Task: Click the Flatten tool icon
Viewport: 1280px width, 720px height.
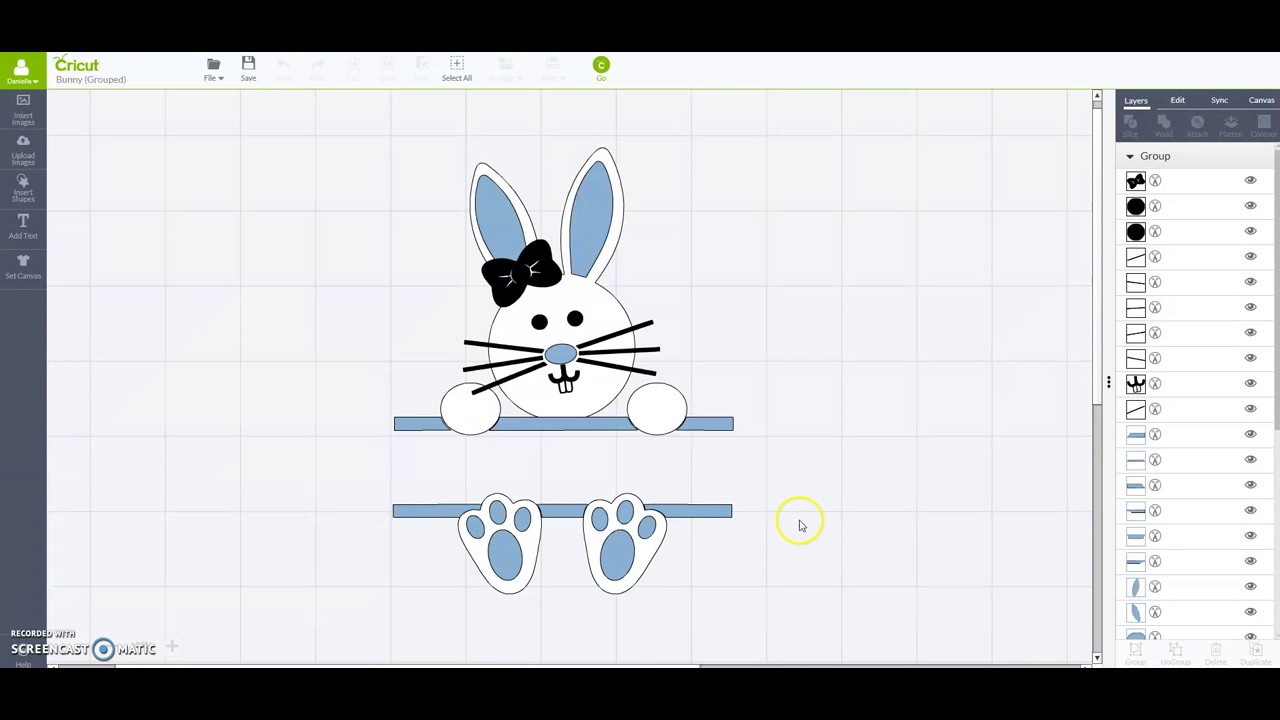Action: [1231, 125]
